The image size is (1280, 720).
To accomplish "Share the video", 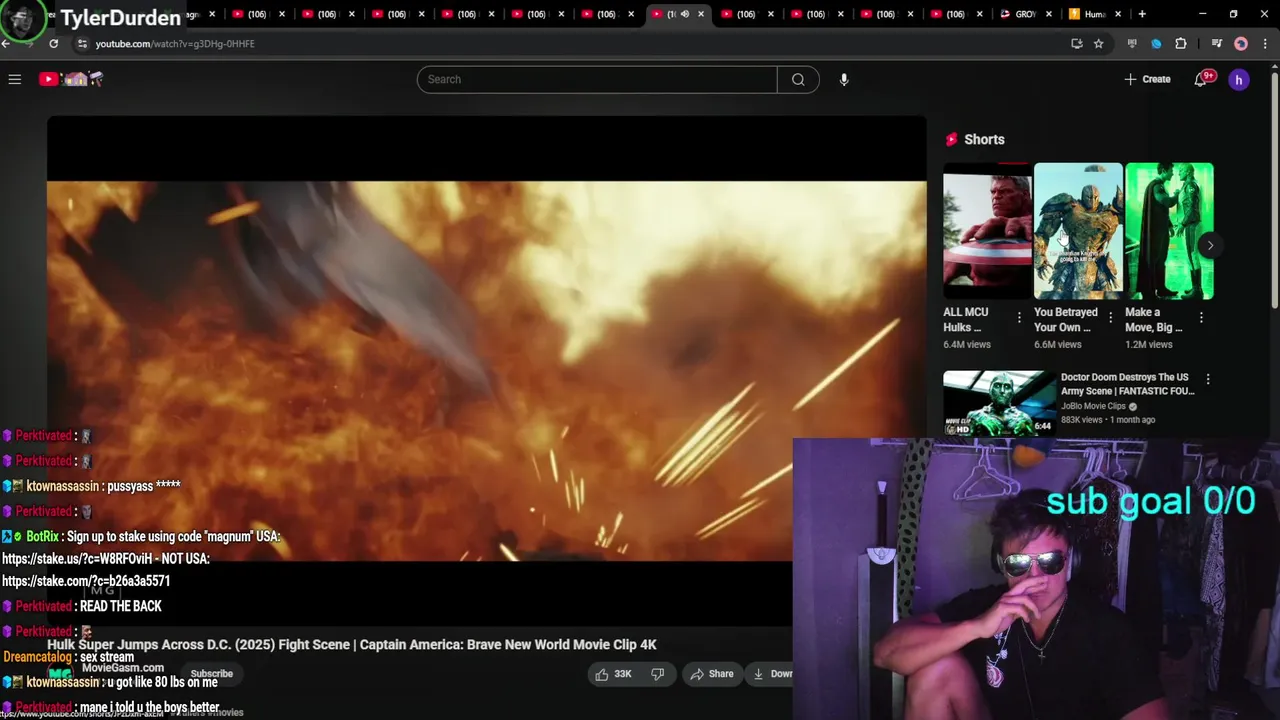I will pos(712,674).
